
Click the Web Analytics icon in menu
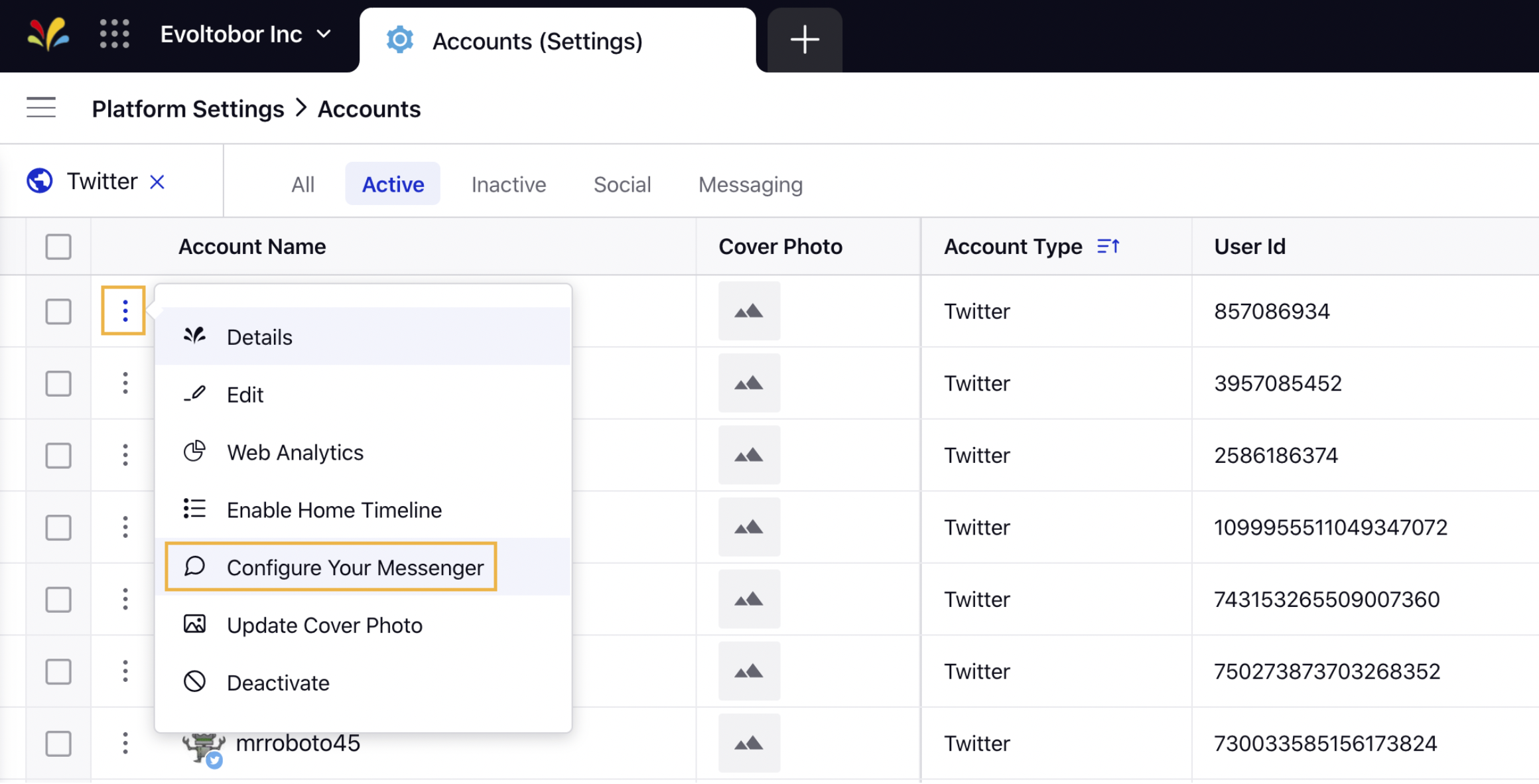[x=196, y=451]
